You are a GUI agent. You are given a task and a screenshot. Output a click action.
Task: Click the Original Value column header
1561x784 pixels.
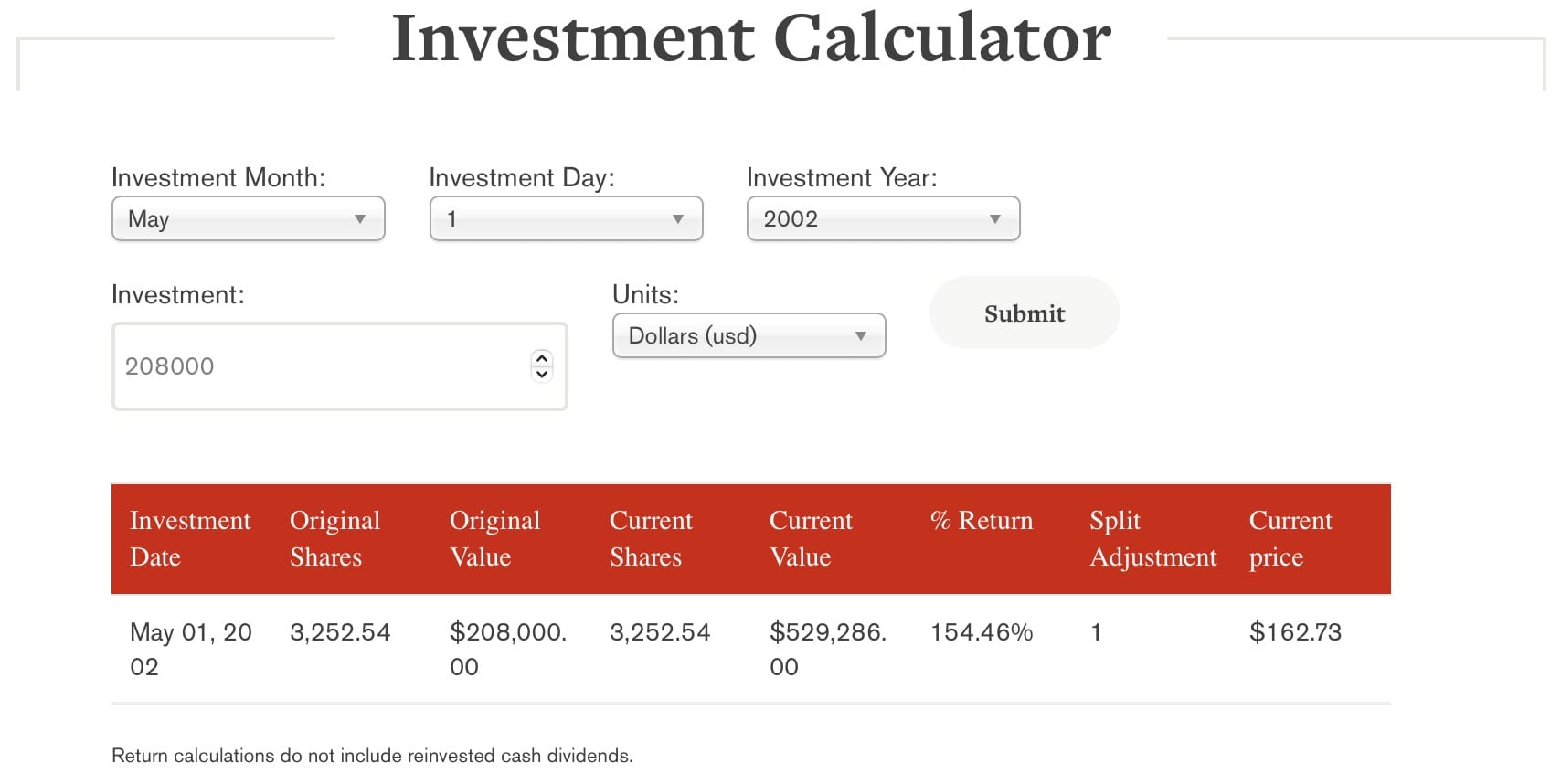pyautogui.click(x=494, y=538)
